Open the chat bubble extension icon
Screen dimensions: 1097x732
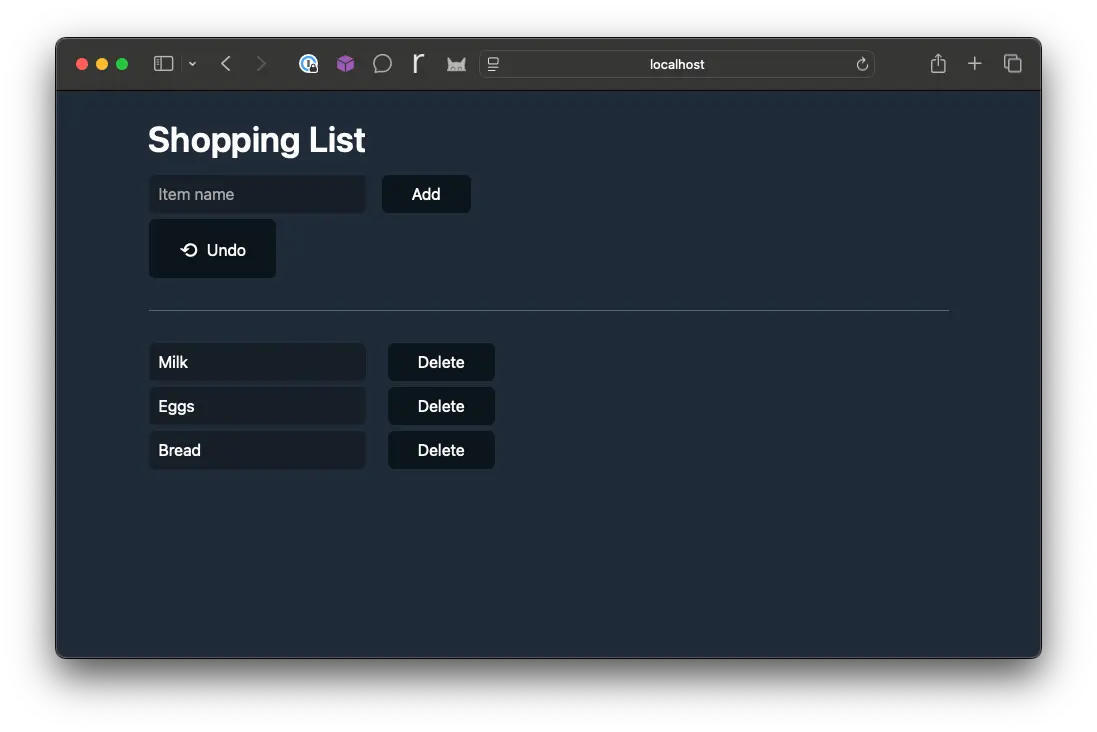(x=383, y=63)
